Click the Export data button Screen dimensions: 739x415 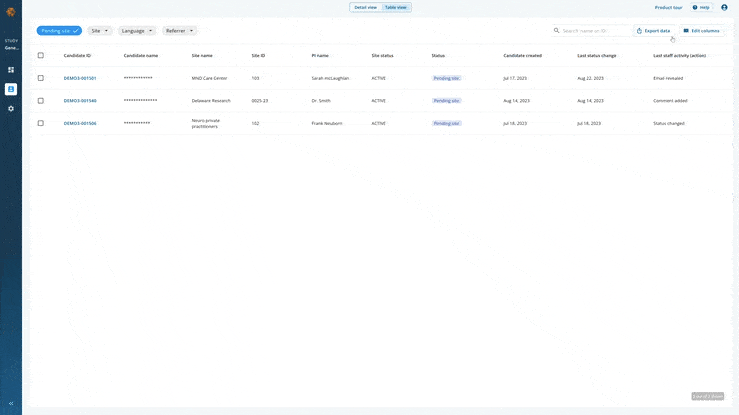(x=653, y=31)
